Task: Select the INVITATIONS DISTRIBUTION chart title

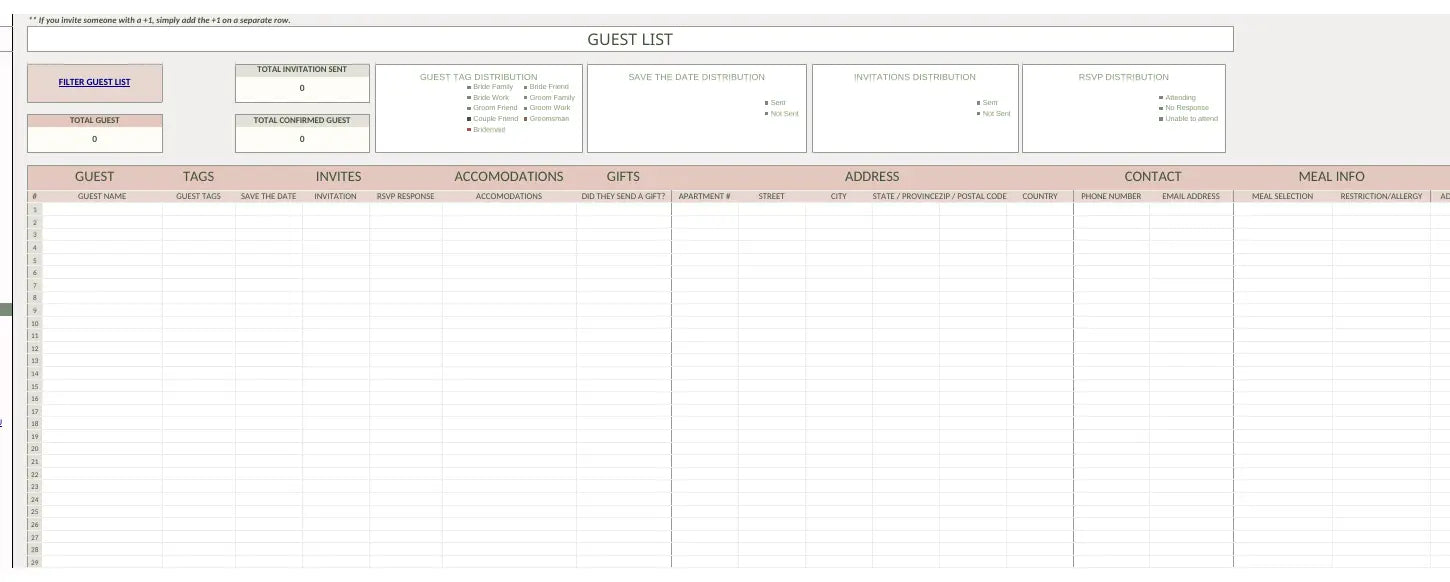Action: 914,77
